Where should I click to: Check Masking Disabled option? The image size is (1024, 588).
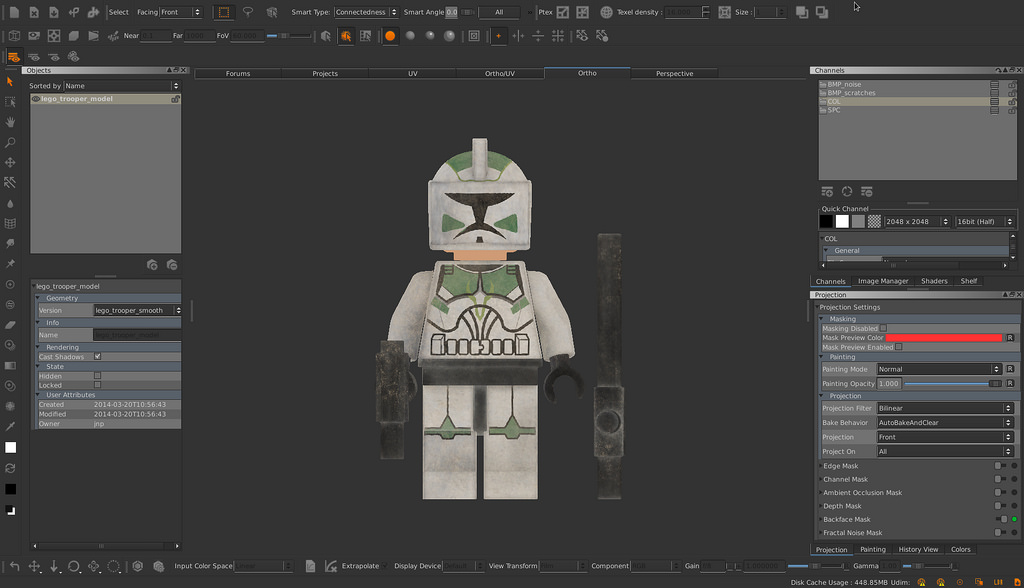pyautogui.click(x=883, y=329)
